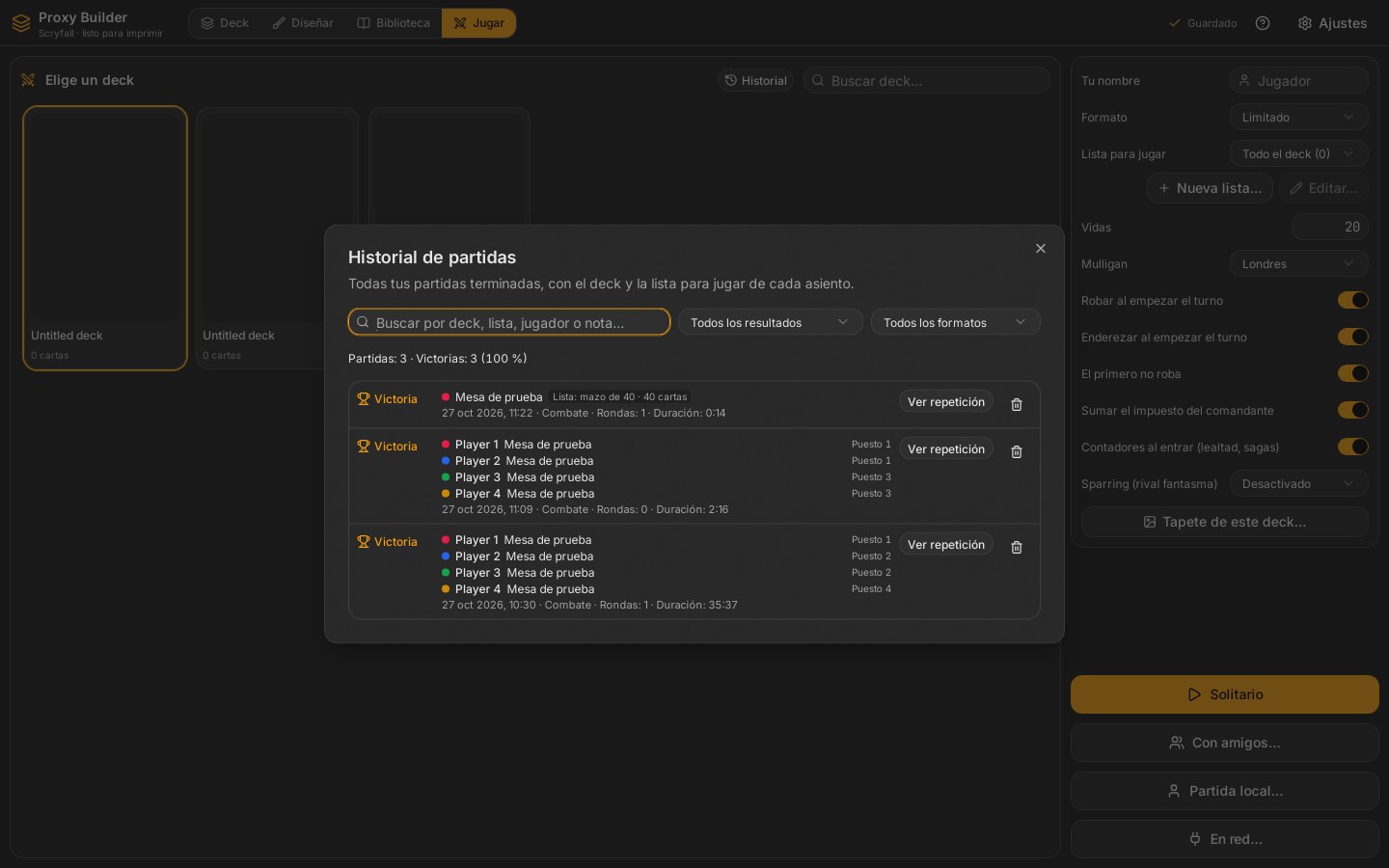Click the magnifier in match history search
The height and width of the screenshot is (868, 1389).
click(363, 322)
